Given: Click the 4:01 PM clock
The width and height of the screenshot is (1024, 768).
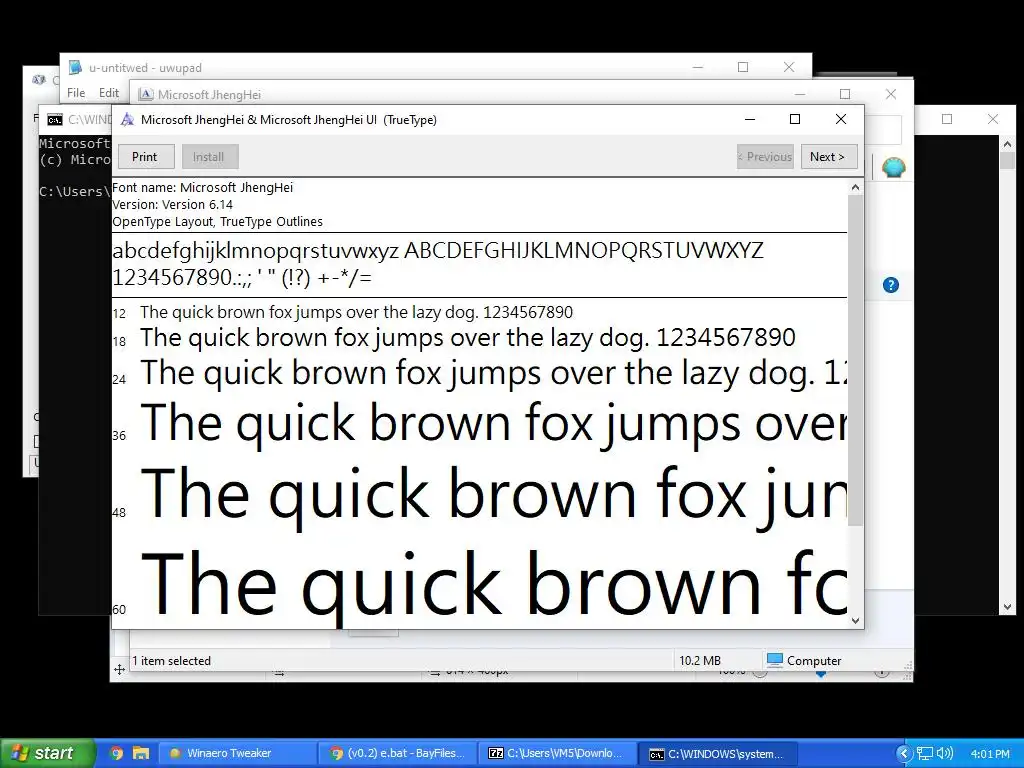Looking at the screenshot, I should (989, 754).
